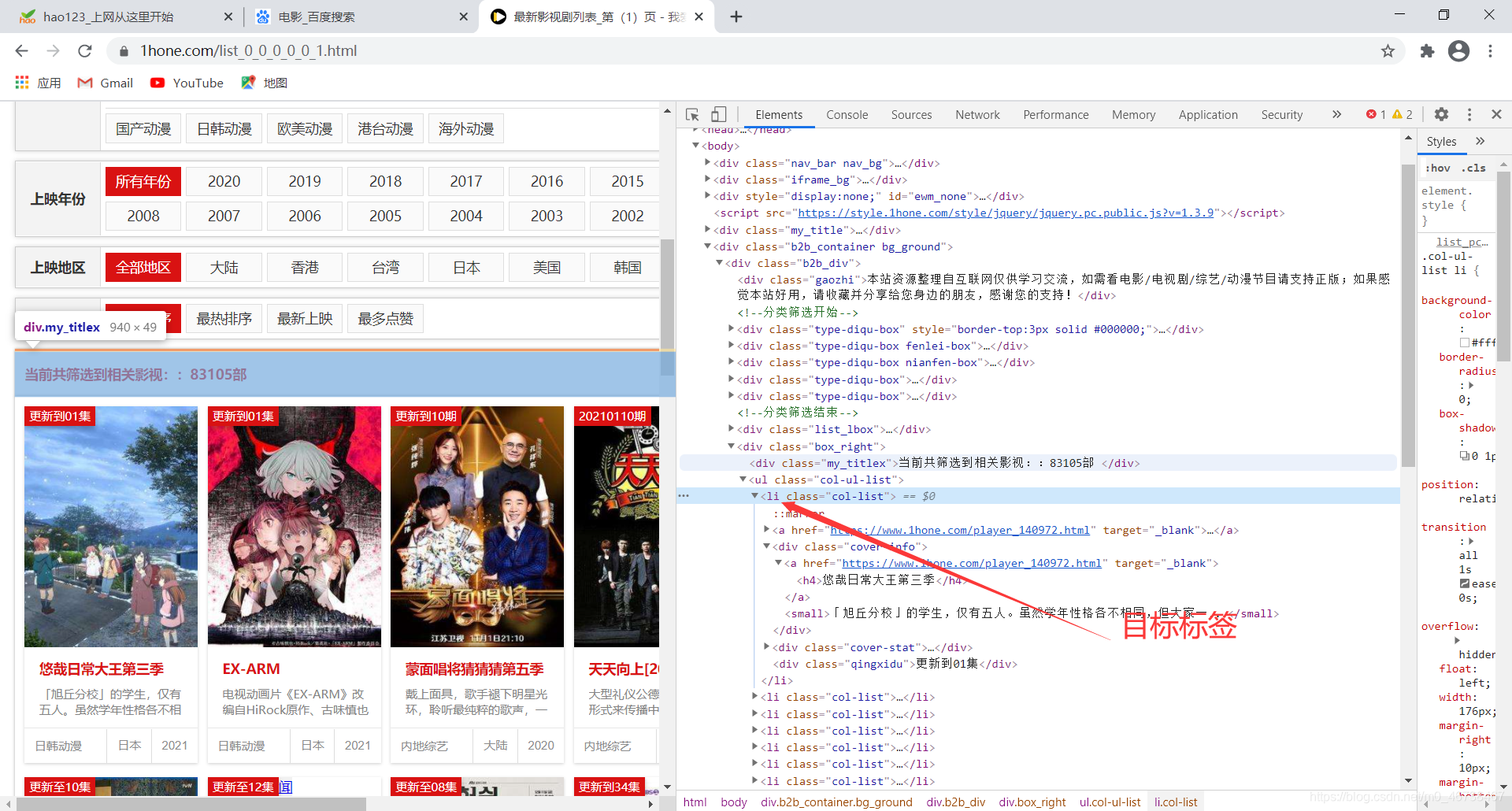The image size is (1512, 811).
Task: Expand the cover-stat div node
Action: pos(766,647)
